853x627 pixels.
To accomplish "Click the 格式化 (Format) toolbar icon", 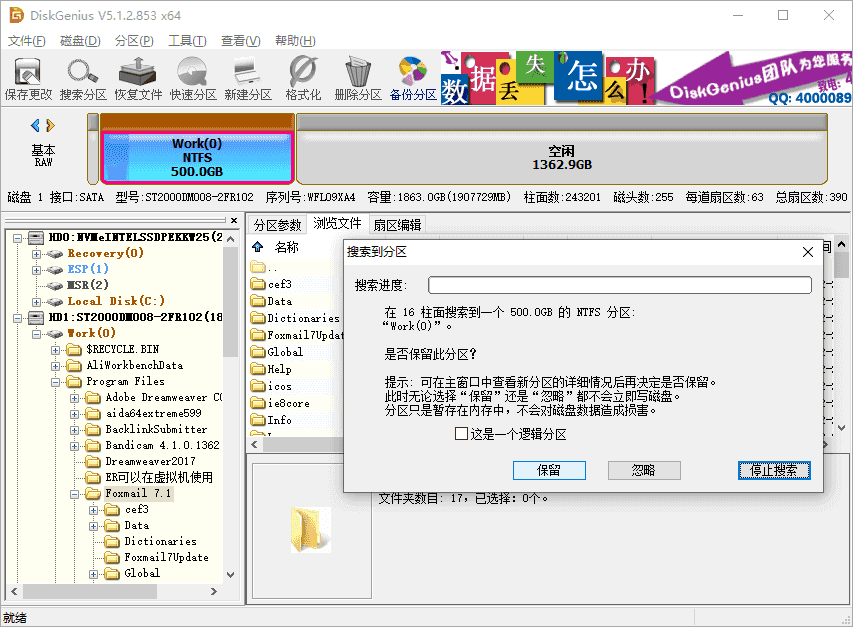I will 303,78.
